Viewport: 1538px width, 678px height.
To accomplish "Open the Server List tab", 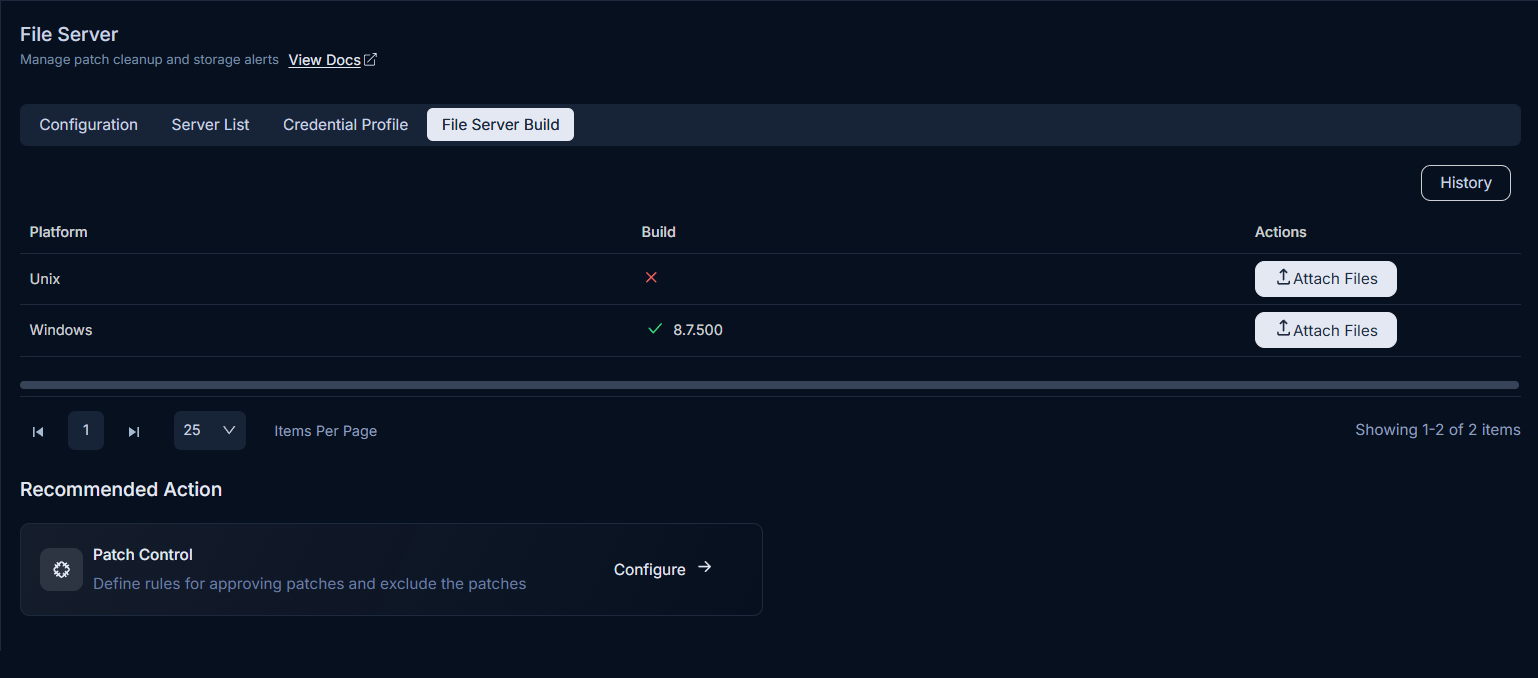I will pyautogui.click(x=211, y=125).
